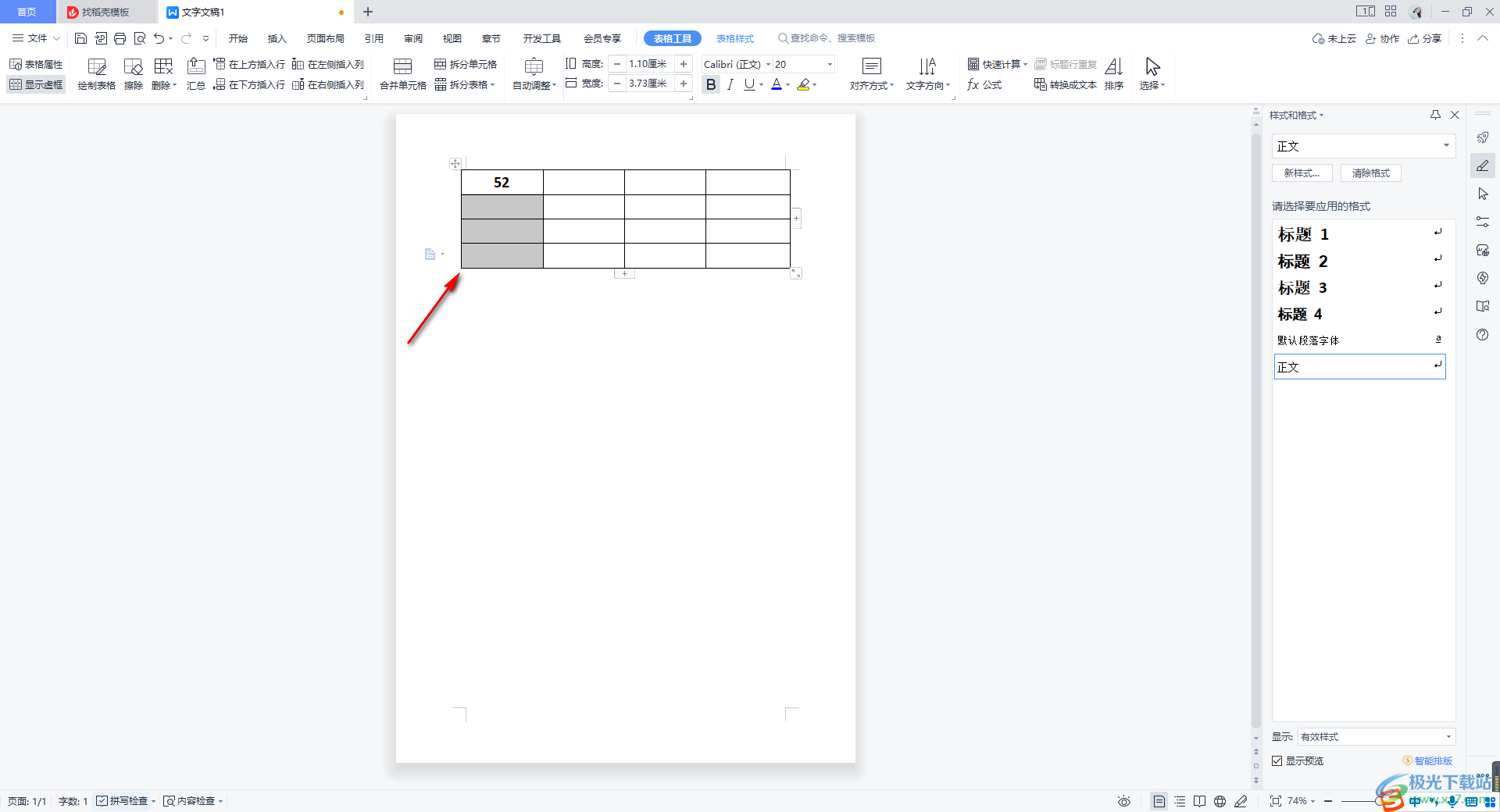Pin the Styles and Formatting pane
The image size is (1500, 812).
[1435, 115]
